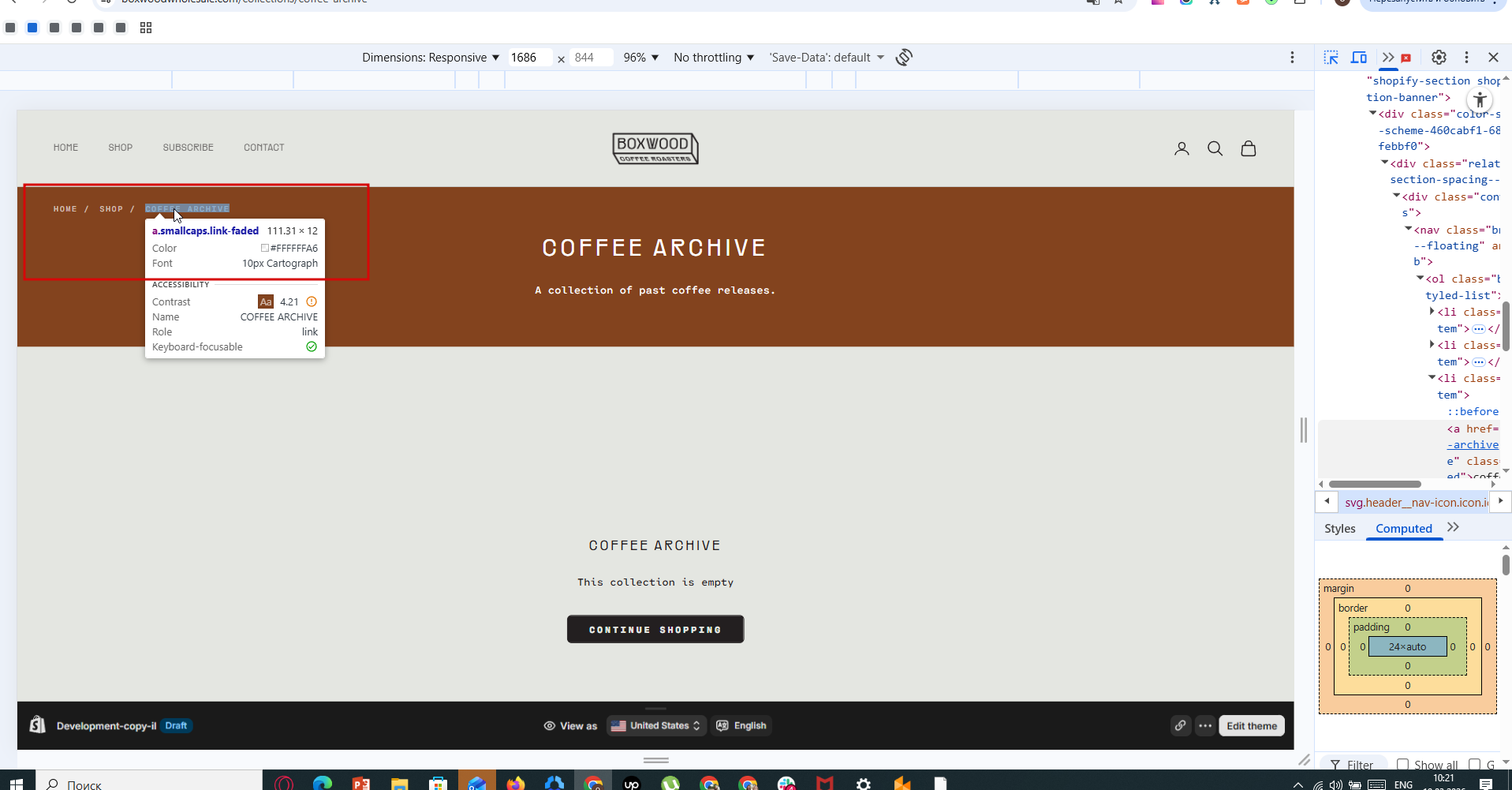Screen dimensions: 1512x790
Task: Click the Edit theme button
Action: 1252,725
